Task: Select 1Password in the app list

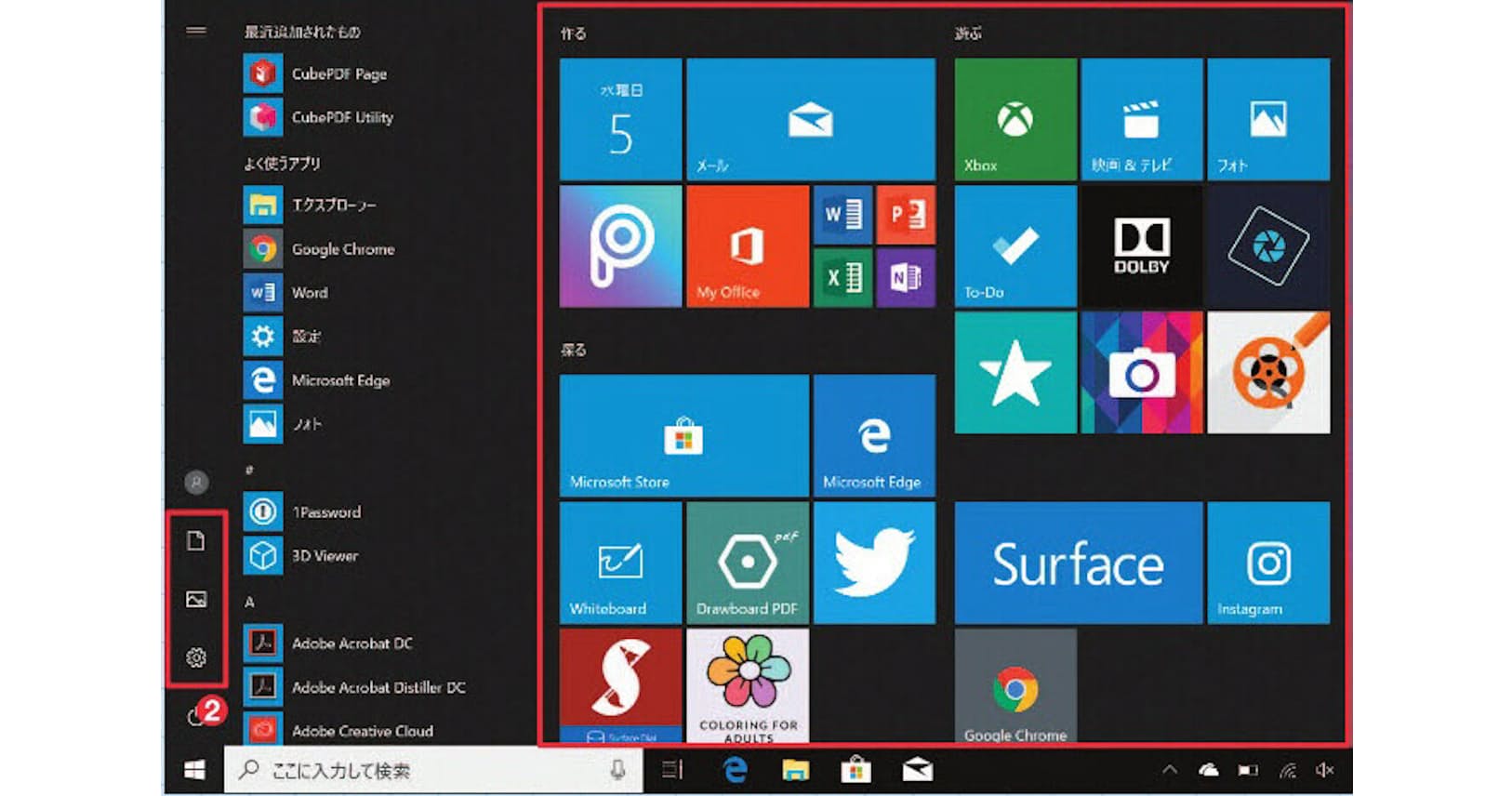Action: point(325,511)
